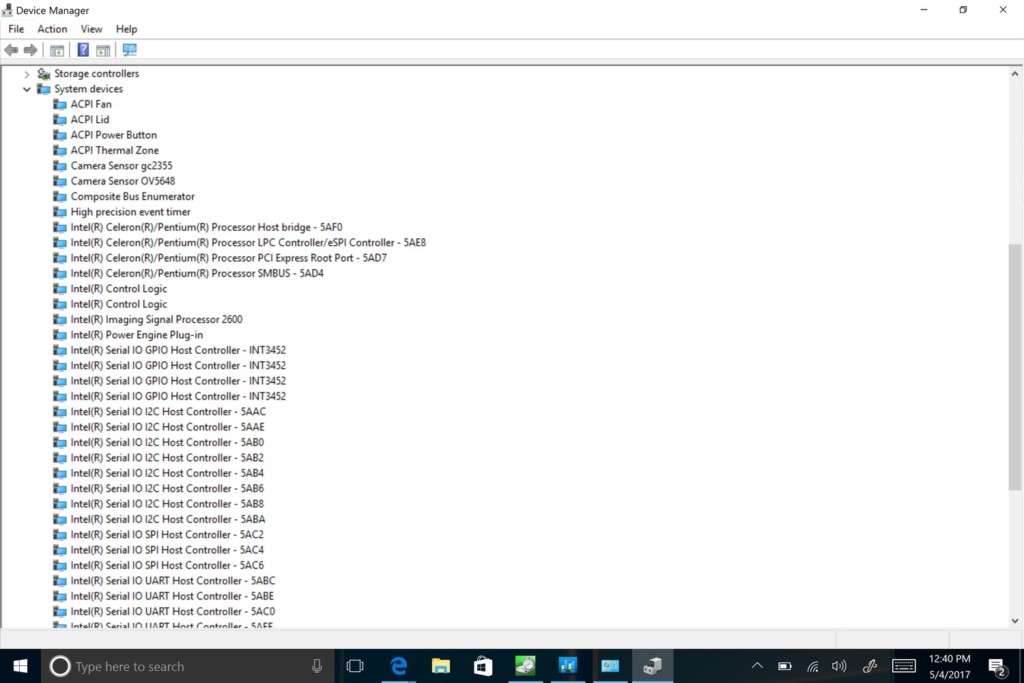Click the Cortana microphone icon

tap(317, 666)
